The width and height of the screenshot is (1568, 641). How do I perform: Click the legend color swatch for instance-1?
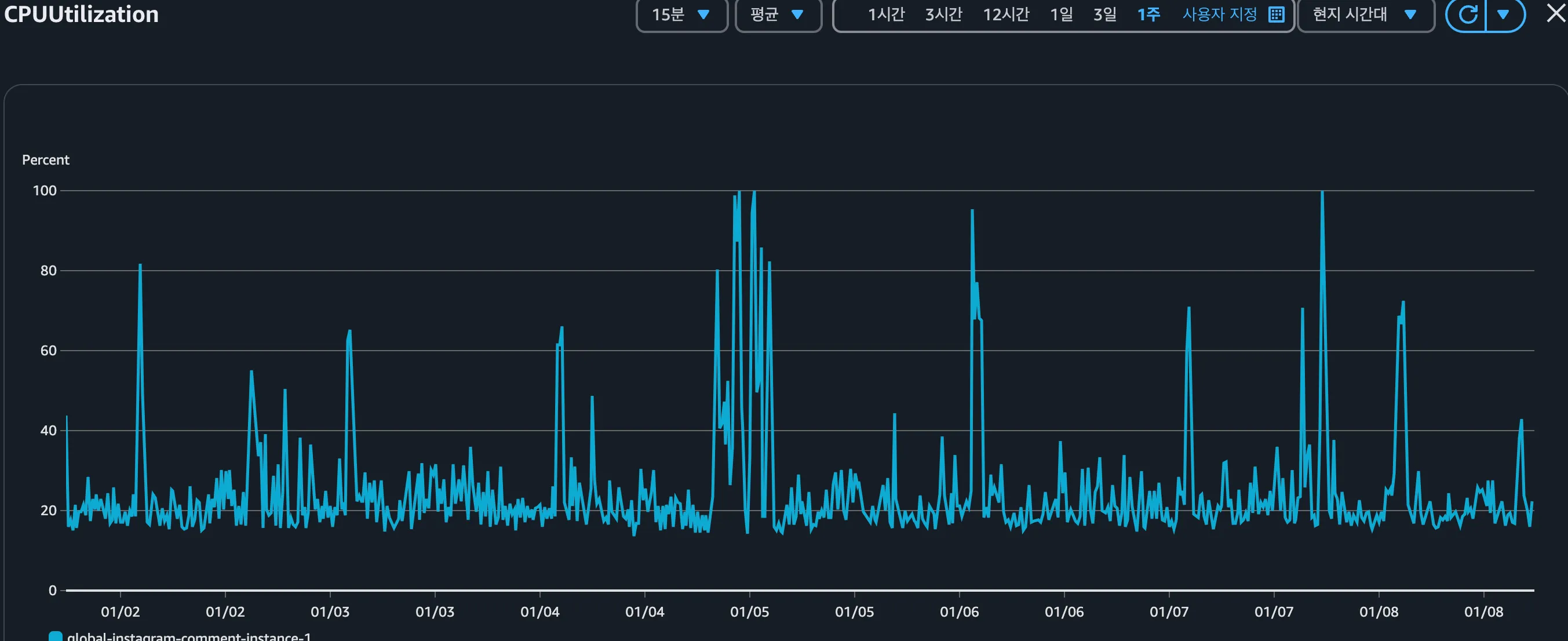point(56,636)
